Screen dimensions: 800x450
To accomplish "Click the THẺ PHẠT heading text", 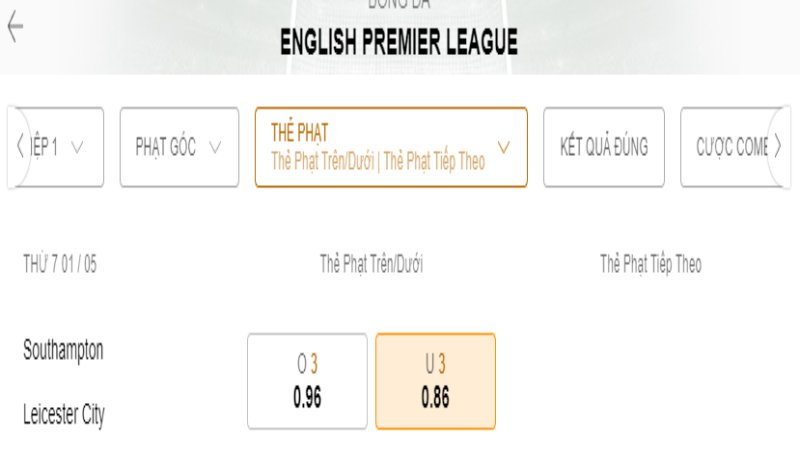I will [299, 132].
